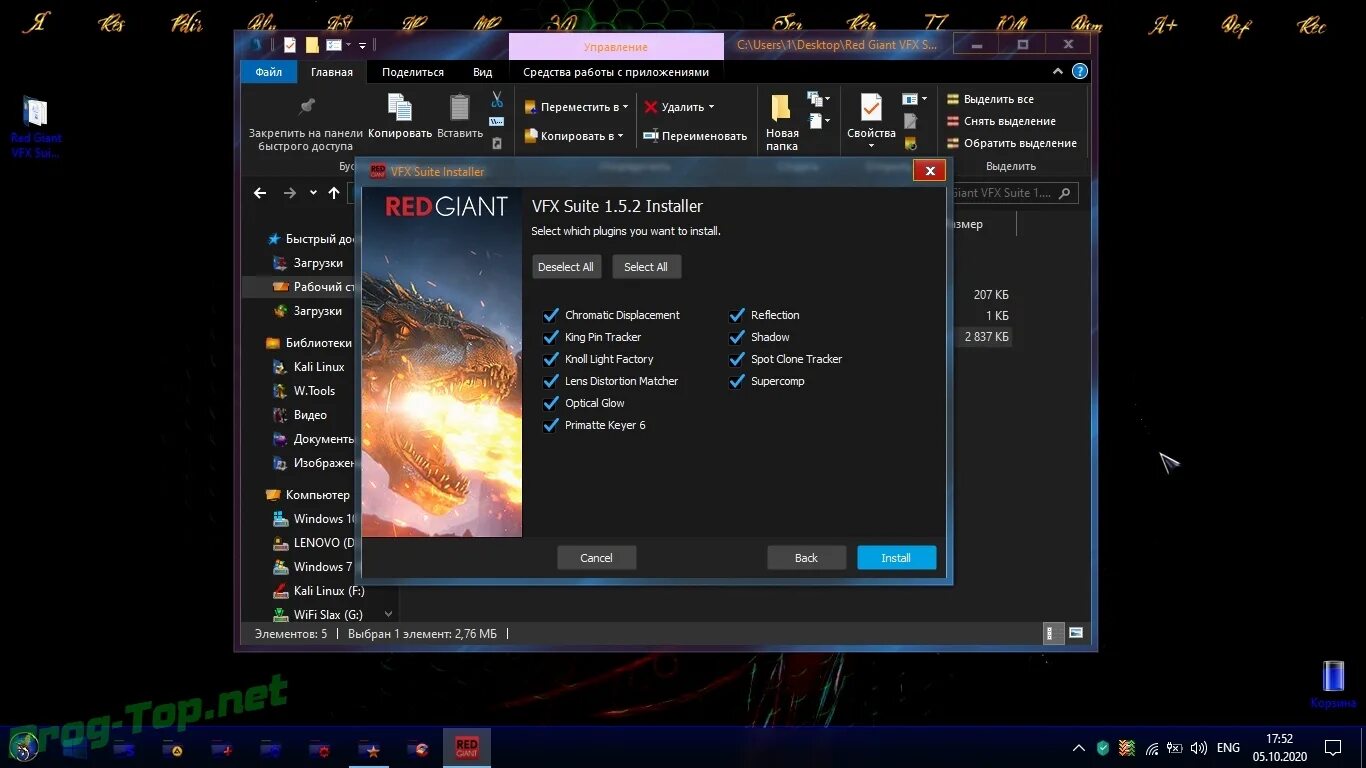The image size is (1366, 768).
Task: Open the Копировать в dropdown
Action: [x=575, y=136]
